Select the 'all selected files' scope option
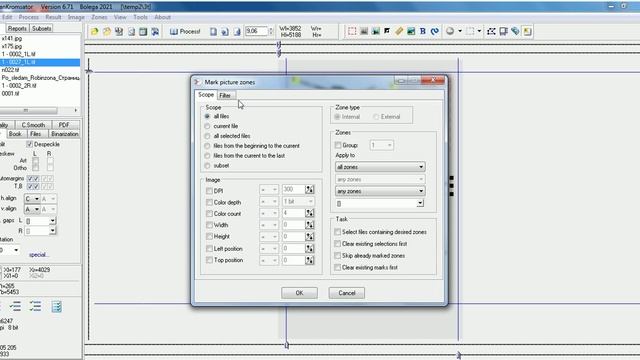This screenshot has width=640, height=360. (207, 136)
